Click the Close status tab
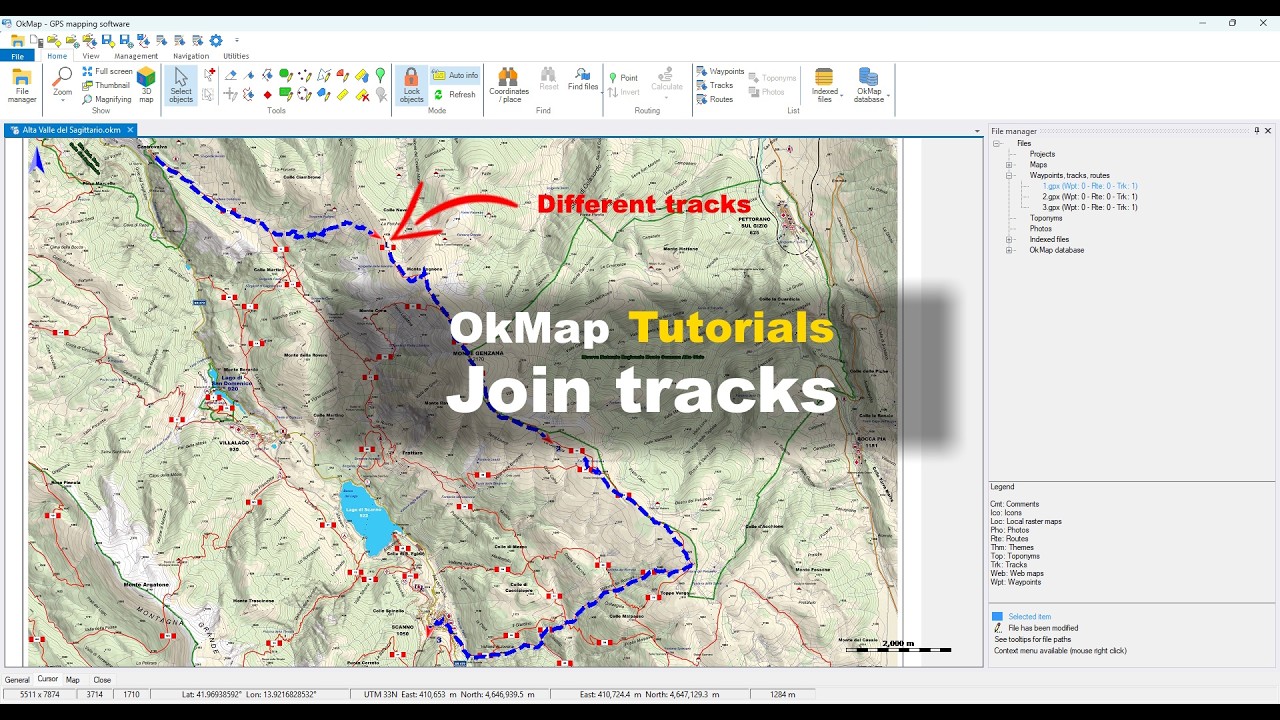 point(102,680)
